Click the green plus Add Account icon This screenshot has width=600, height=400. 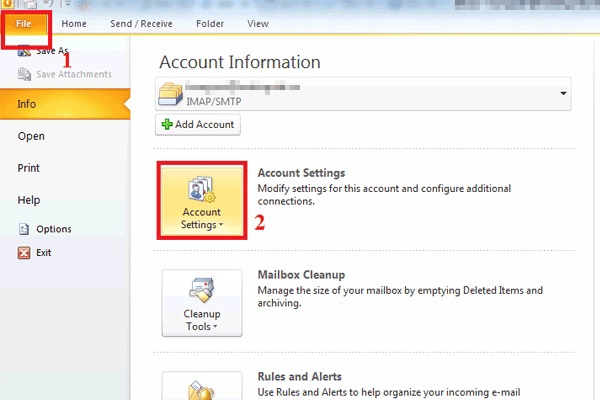pyautogui.click(x=167, y=124)
